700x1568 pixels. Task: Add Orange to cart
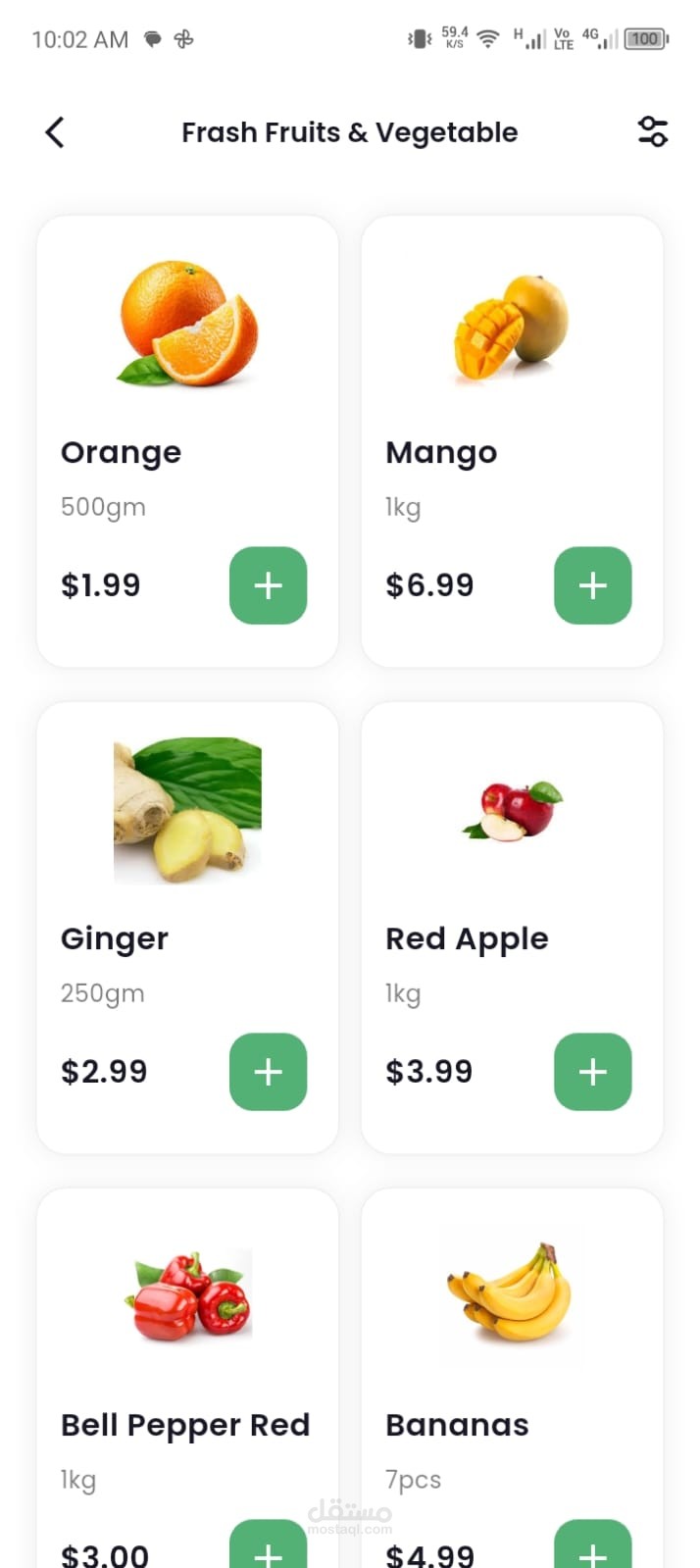coord(268,585)
